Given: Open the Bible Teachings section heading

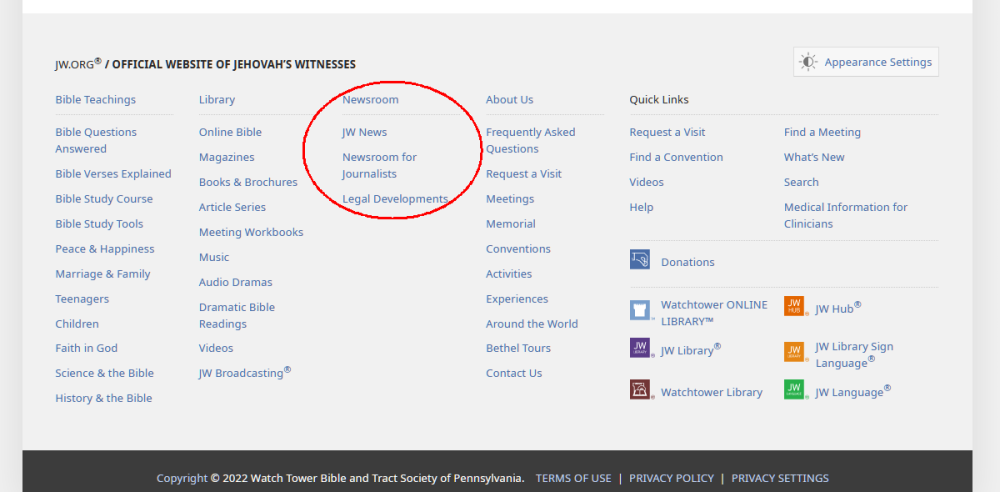Looking at the screenshot, I should click(95, 100).
